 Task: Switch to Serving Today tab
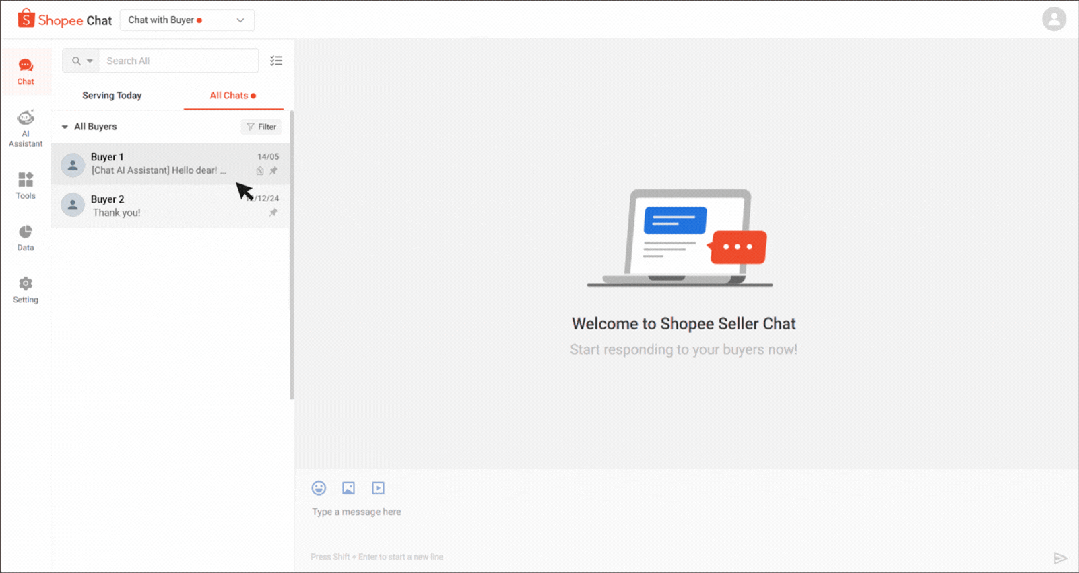click(112, 96)
